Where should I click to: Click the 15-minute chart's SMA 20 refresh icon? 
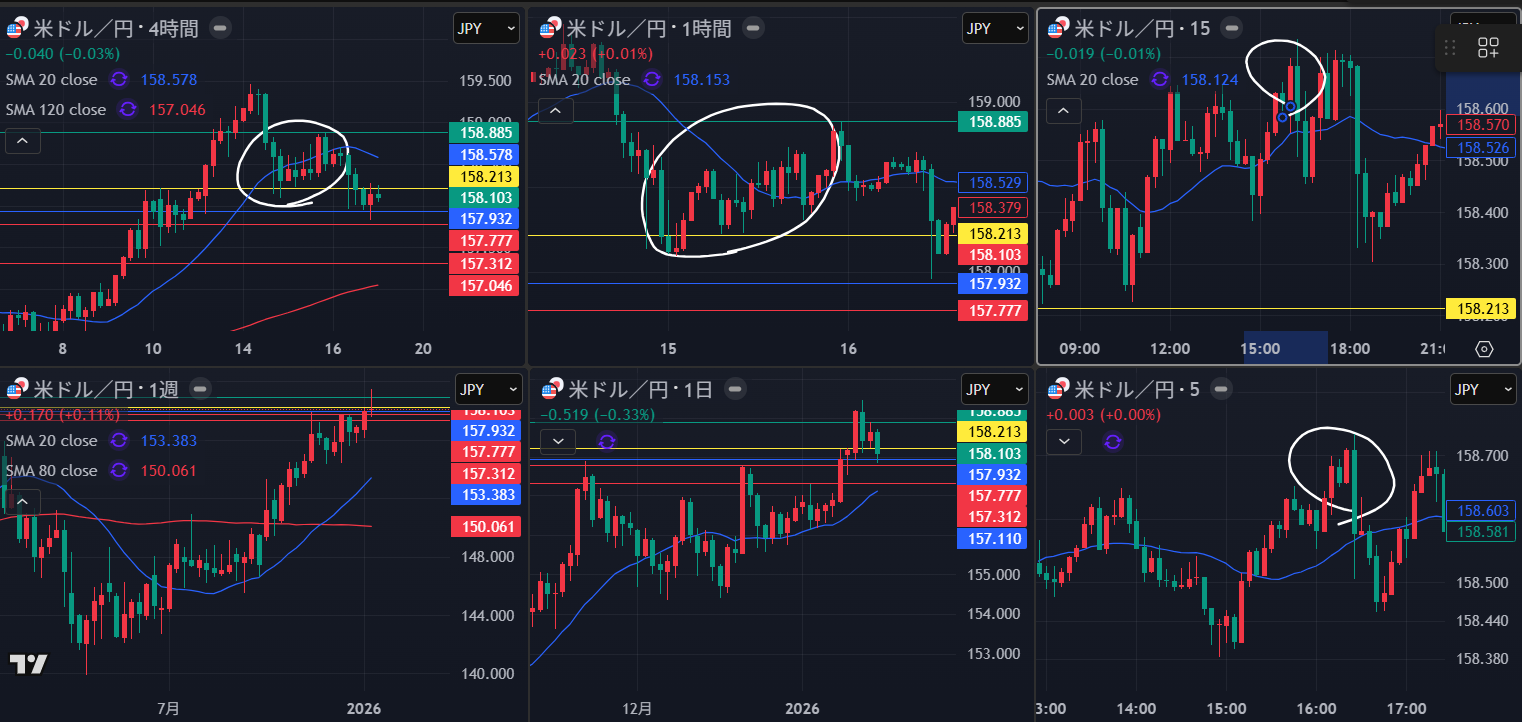click(x=1160, y=79)
